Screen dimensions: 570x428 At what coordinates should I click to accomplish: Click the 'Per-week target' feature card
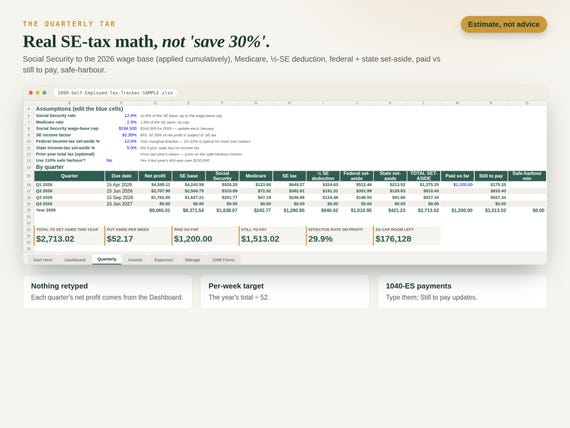pyautogui.click(x=285, y=292)
